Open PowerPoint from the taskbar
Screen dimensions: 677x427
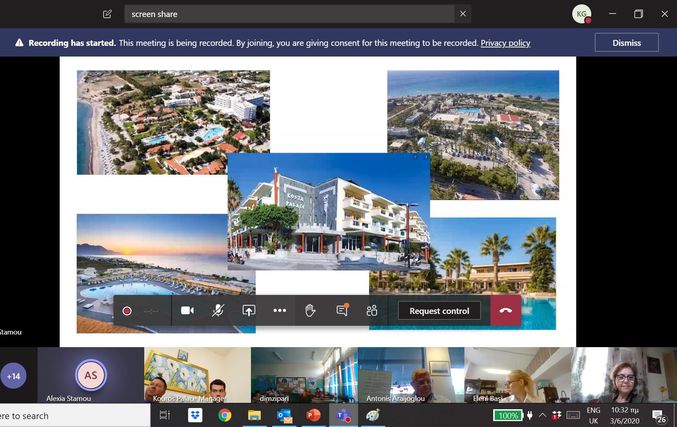coord(313,415)
